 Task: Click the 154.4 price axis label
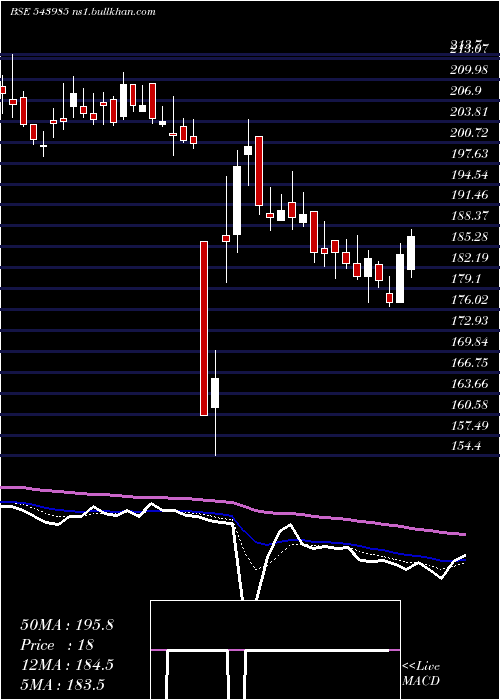tap(465, 446)
